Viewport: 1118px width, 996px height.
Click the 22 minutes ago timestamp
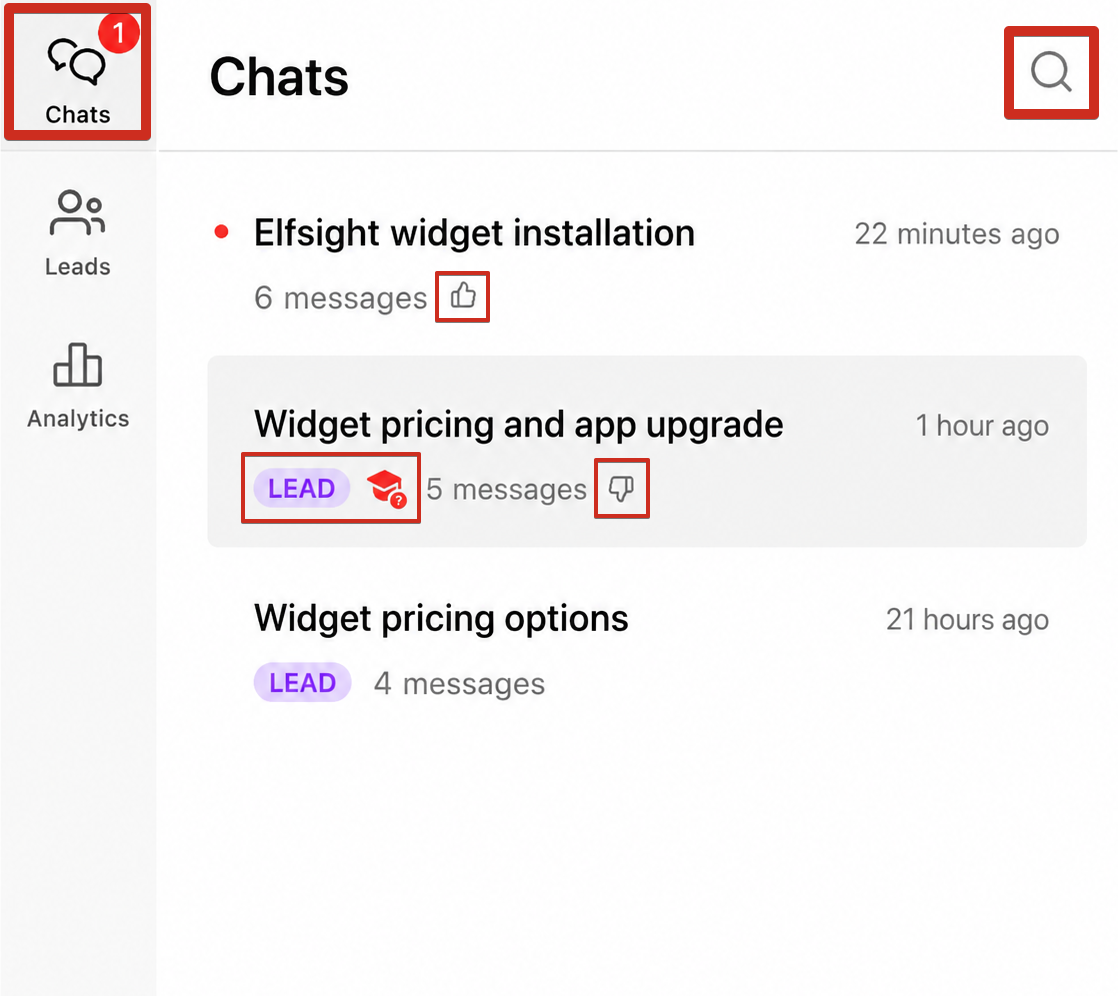point(957,234)
